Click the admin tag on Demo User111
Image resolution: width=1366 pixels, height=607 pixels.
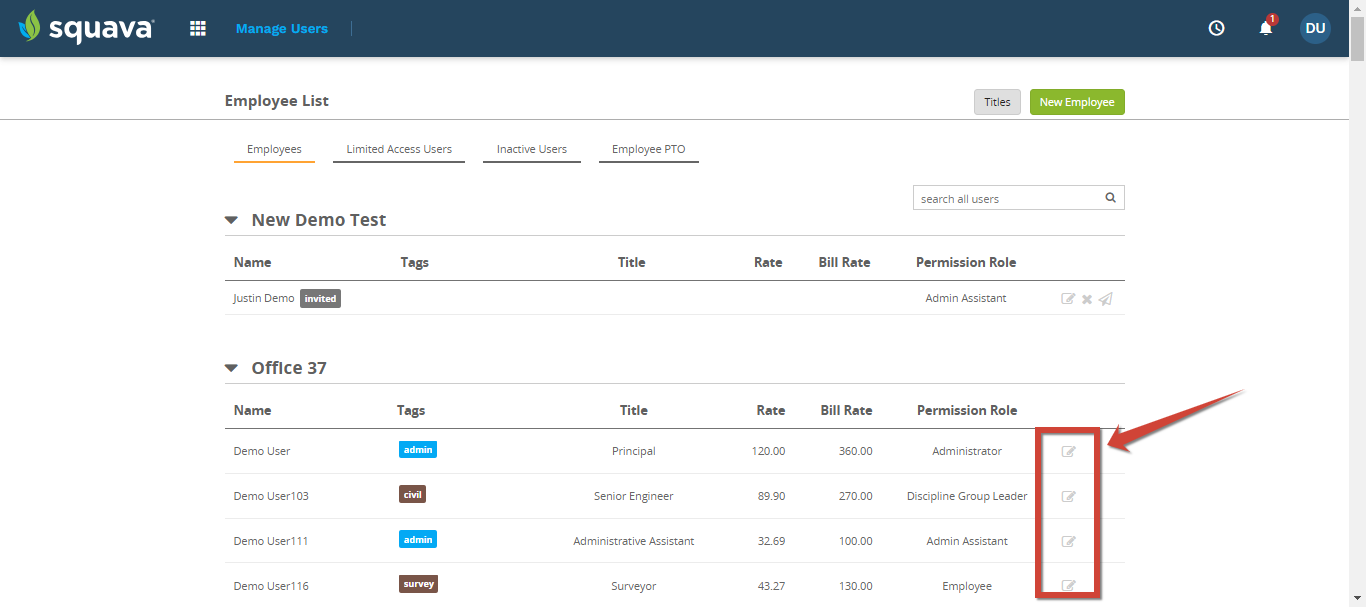418,540
